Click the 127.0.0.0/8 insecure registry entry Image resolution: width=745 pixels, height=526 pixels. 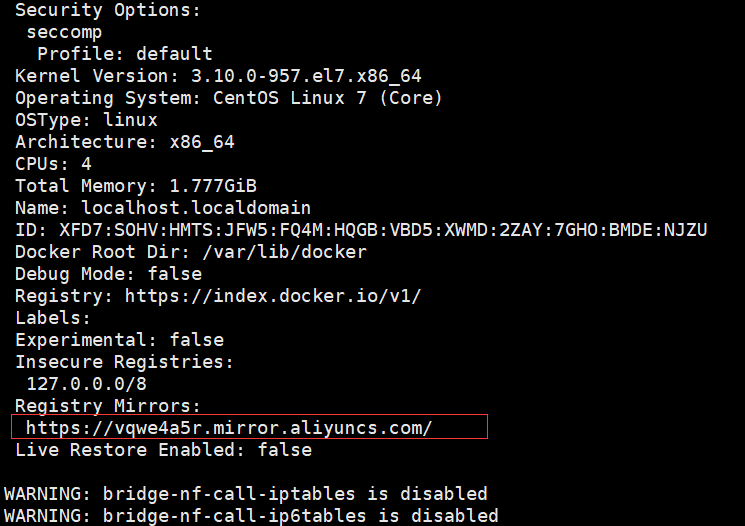[x=86, y=384]
